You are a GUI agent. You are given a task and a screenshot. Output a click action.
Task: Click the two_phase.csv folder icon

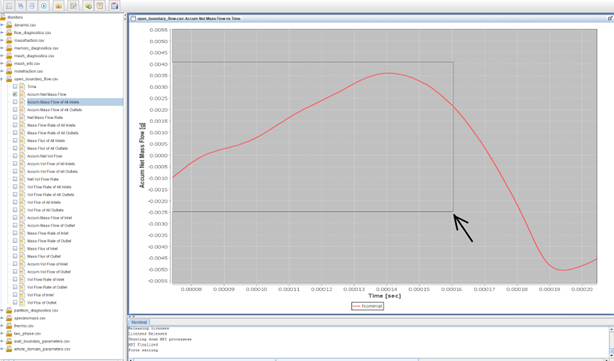(9, 334)
